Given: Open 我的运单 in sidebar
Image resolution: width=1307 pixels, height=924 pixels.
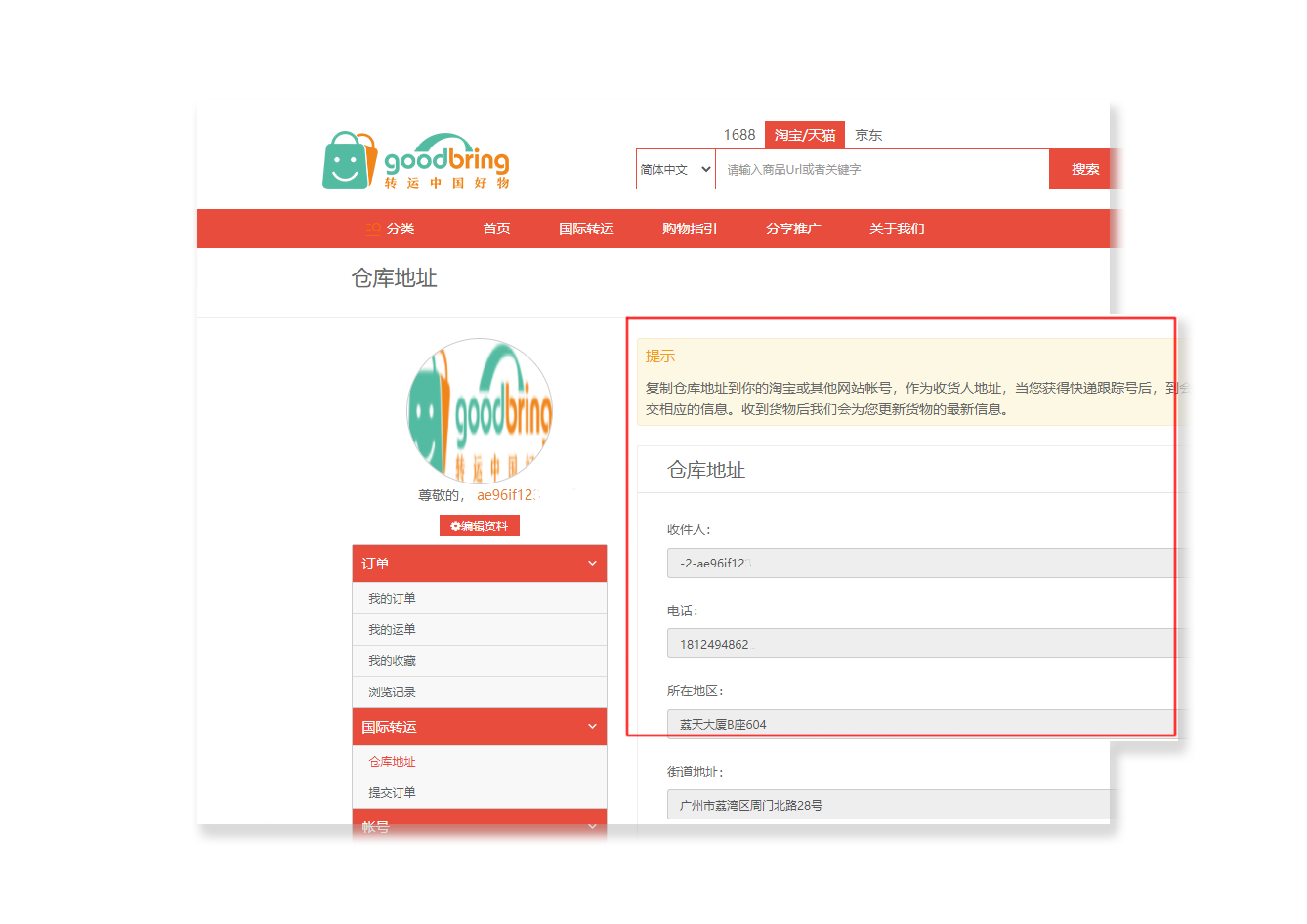Looking at the screenshot, I should tap(480, 630).
